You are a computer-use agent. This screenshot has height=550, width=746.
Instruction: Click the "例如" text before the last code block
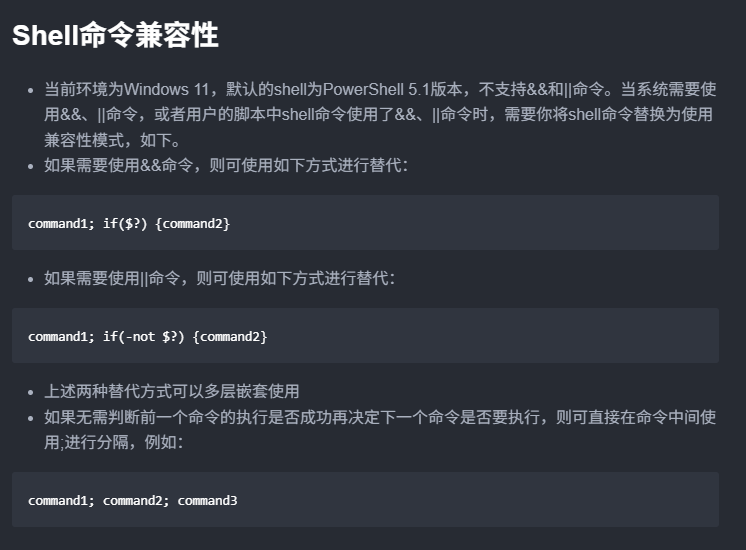(161, 441)
